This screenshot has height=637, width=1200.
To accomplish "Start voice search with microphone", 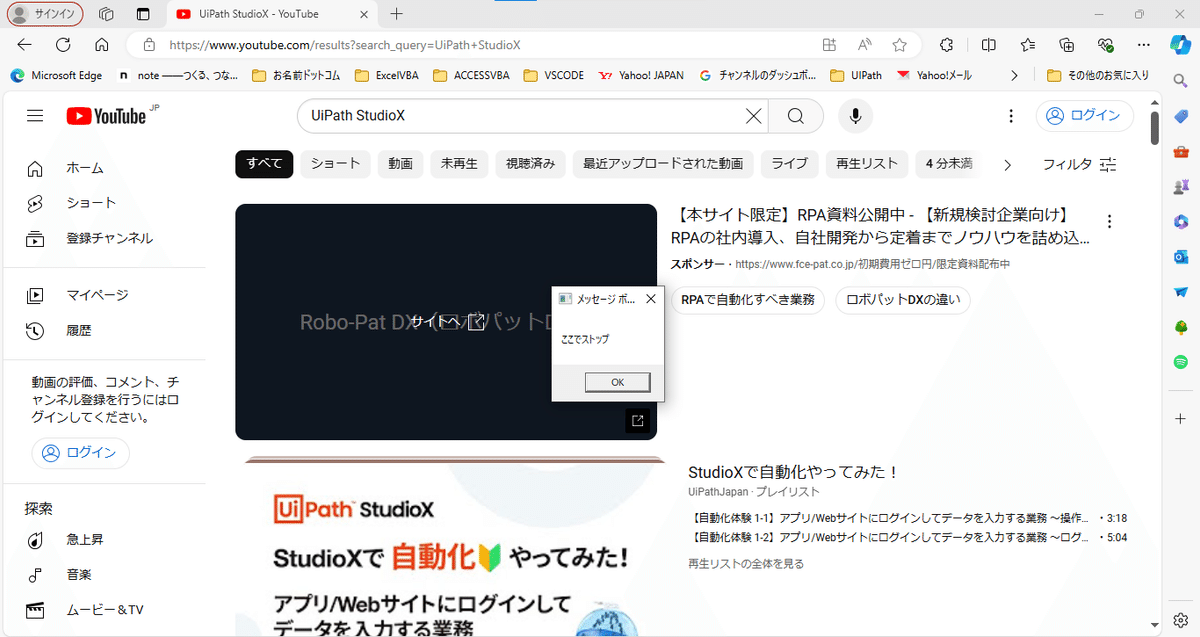I will point(855,116).
